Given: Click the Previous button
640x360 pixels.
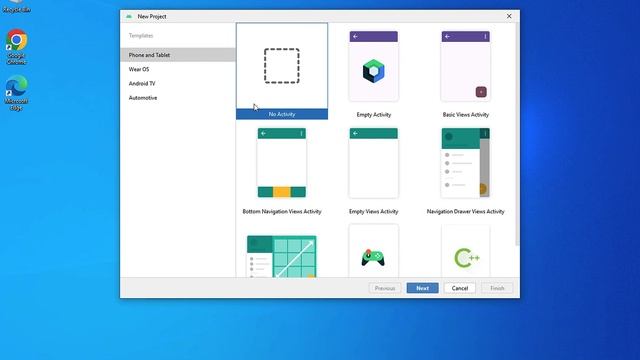Looking at the screenshot, I should (x=385, y=288).
